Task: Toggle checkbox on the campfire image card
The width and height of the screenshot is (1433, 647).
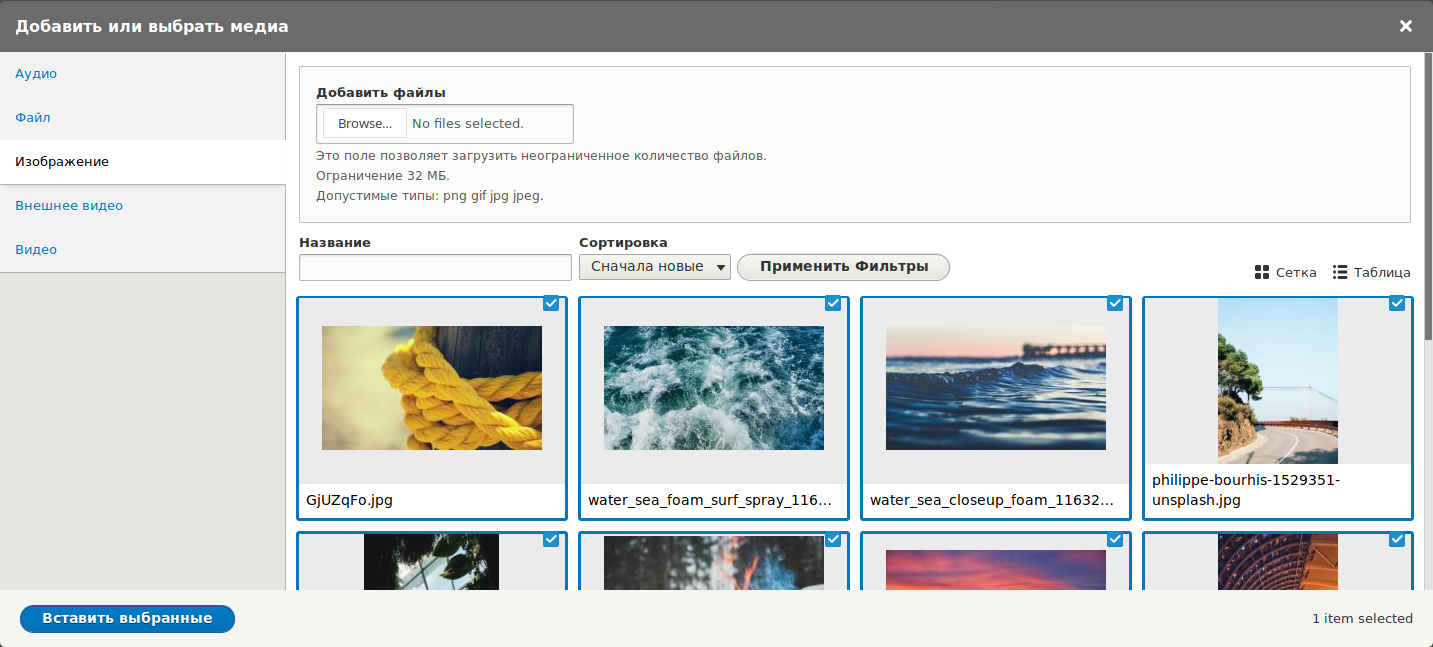Action: 833,540
